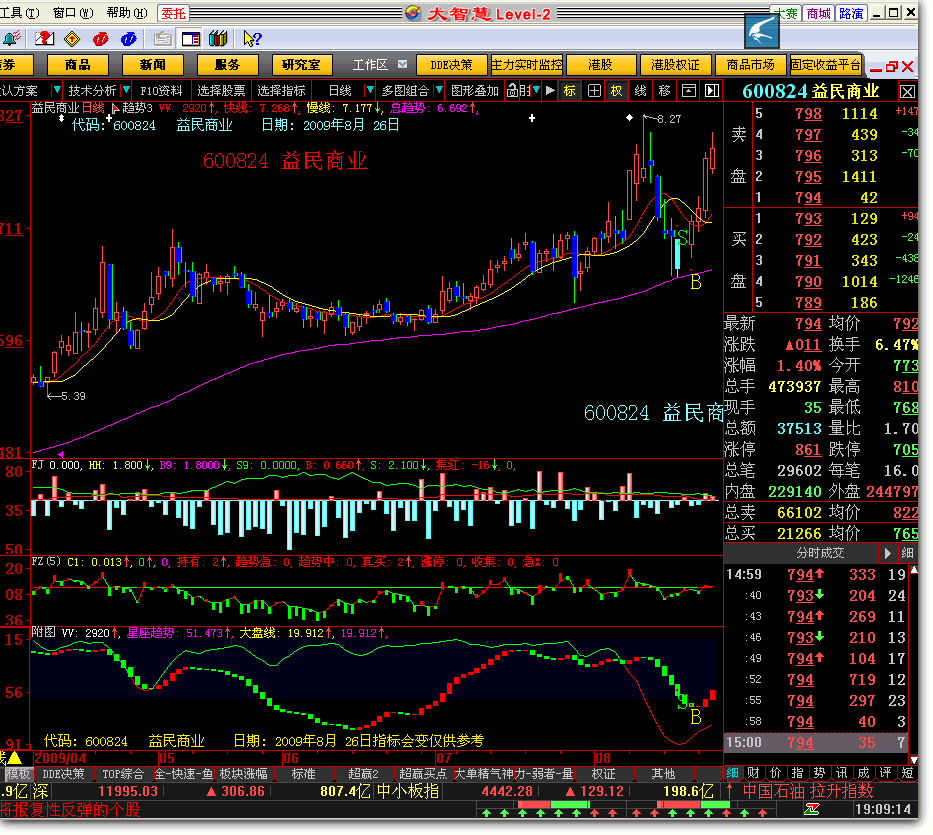Expand the 工作区 dropdown arrow
This screenshot has height=835, width=933.
403,64
